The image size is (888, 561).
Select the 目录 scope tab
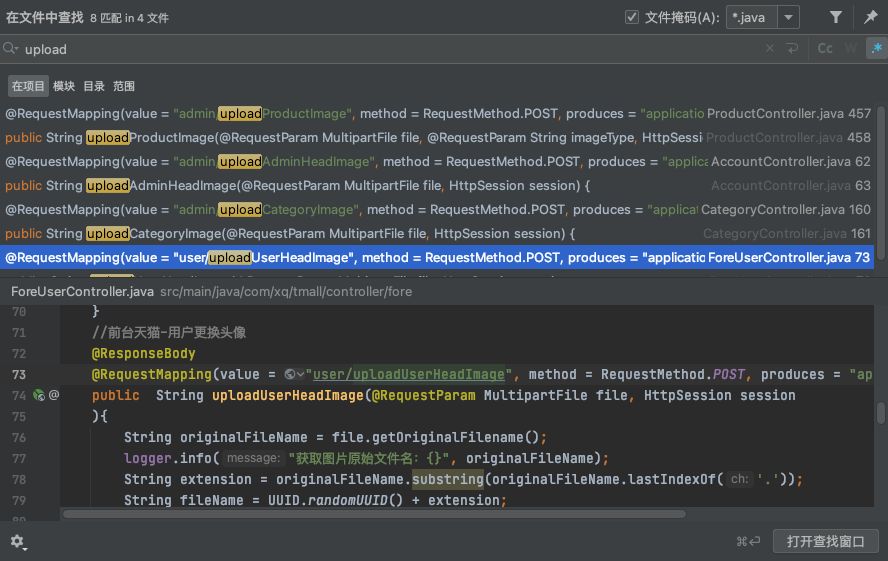(x=94, y=86)
